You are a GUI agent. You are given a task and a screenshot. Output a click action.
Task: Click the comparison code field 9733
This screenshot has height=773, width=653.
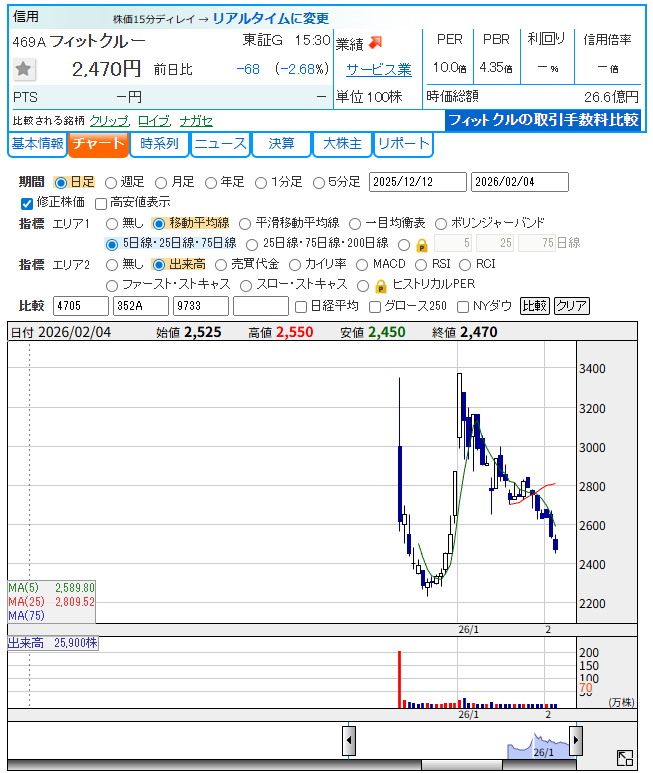pyautogui.click(x=201, y=306)
